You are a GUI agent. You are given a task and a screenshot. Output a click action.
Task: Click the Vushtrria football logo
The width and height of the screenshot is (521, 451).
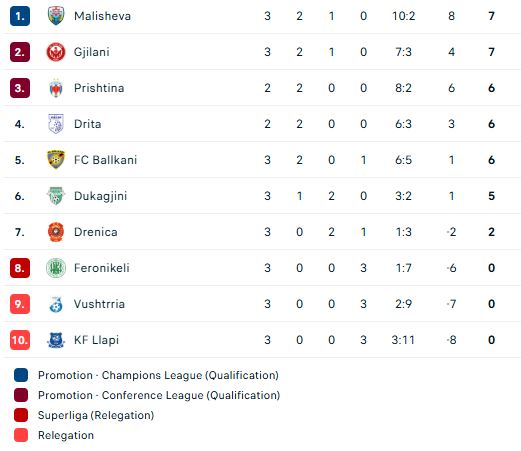coord(56,304)
